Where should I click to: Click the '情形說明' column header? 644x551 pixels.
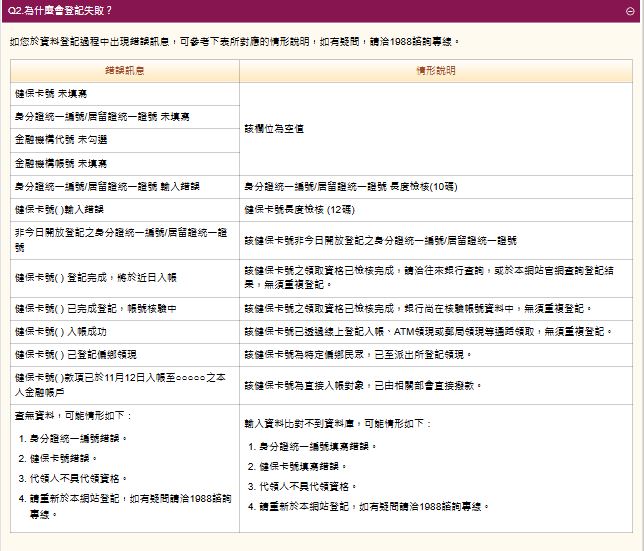tap(436, 71)
